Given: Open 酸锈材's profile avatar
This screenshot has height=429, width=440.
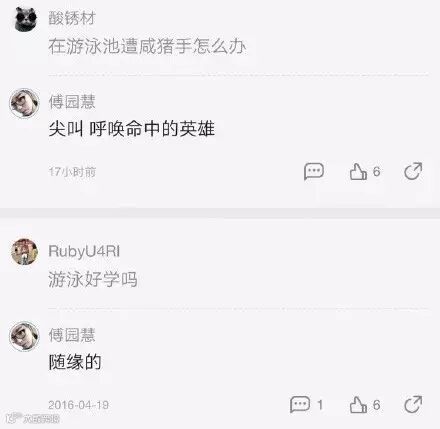Looking at the screenshot, I should [25, 19].
